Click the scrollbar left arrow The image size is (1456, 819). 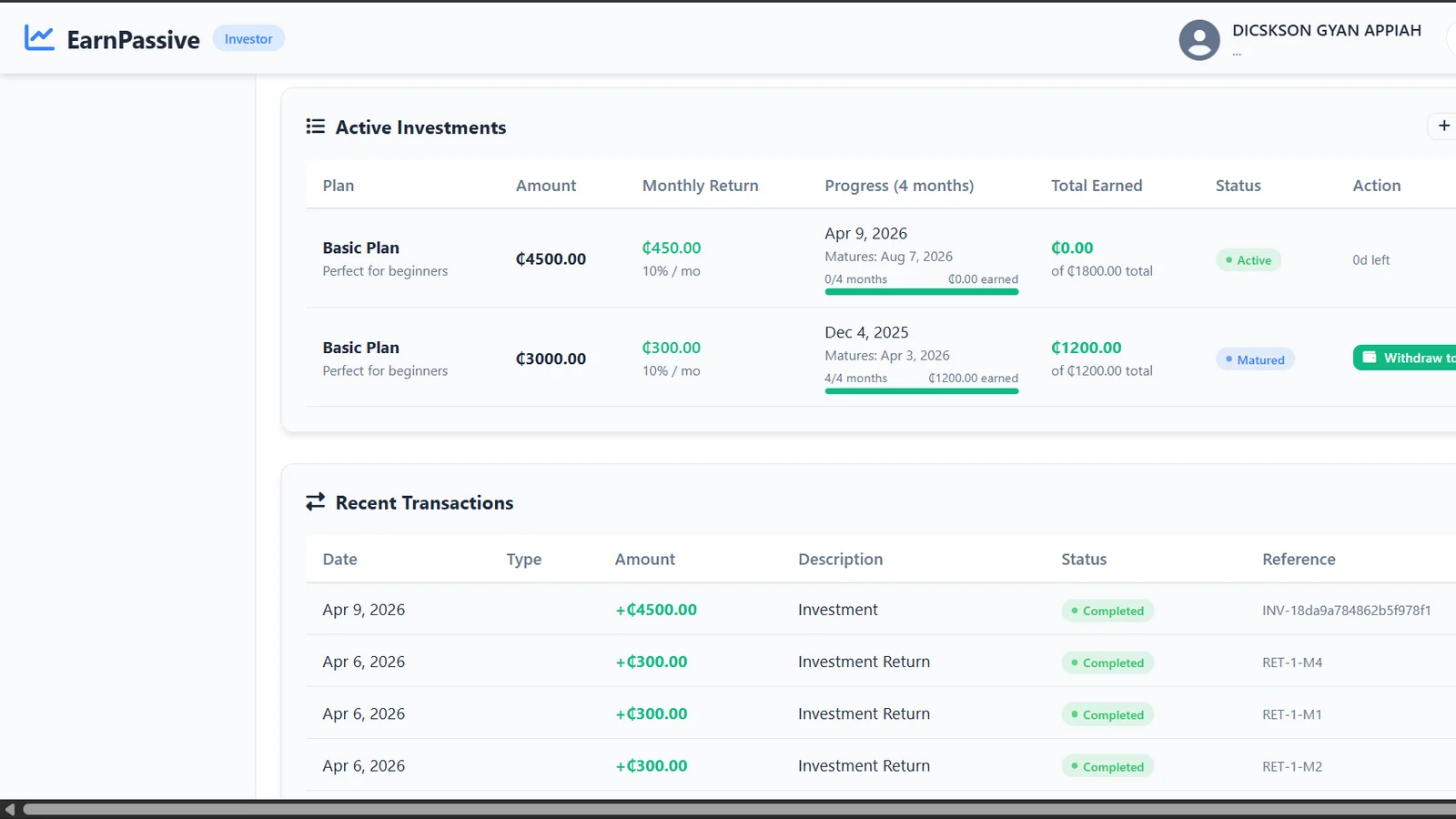coord(9,809)
